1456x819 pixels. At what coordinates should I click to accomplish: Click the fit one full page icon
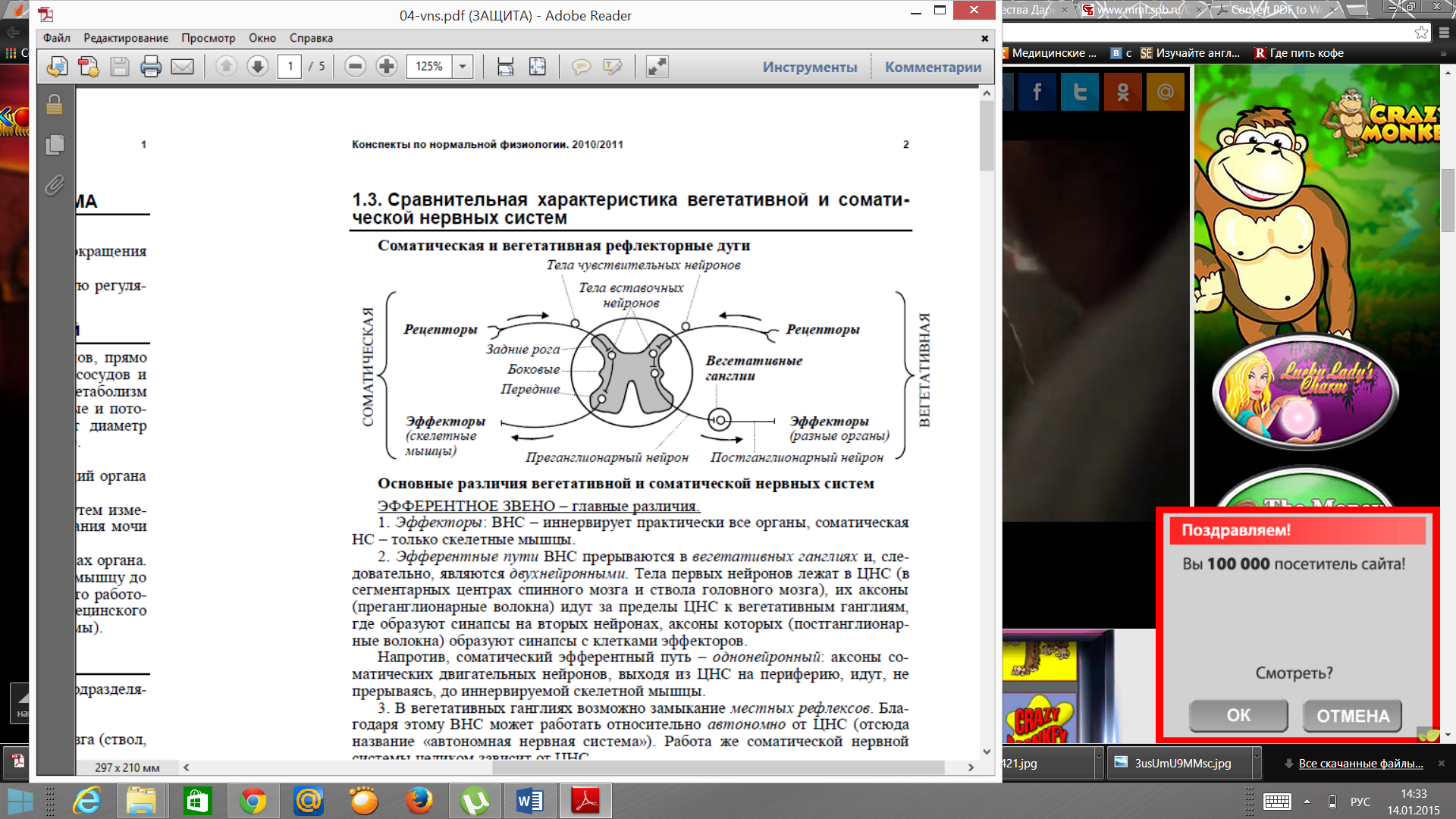point(538,67)
